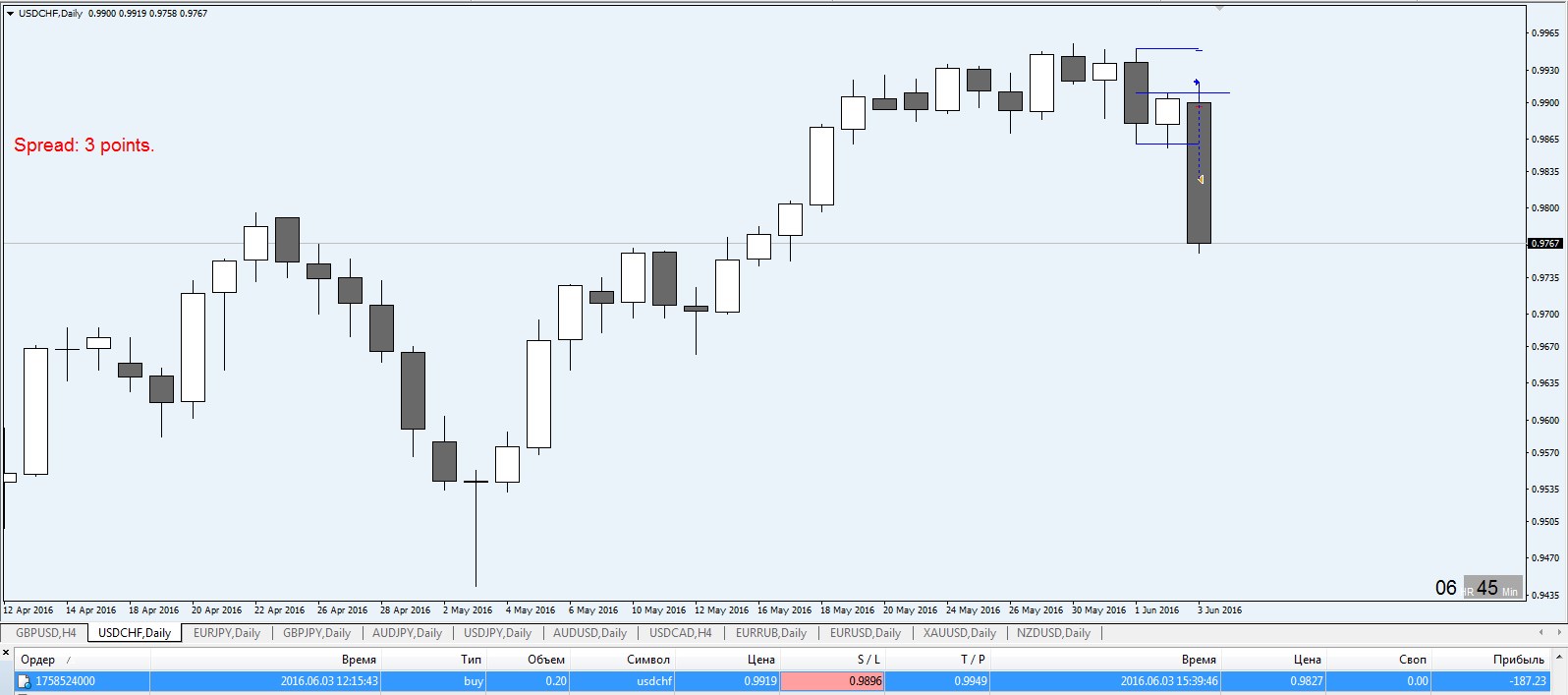Click the highlighted stop loss 0.9896 cell
Viewport: 1568px width, 695px height.
tap(832, 681)
